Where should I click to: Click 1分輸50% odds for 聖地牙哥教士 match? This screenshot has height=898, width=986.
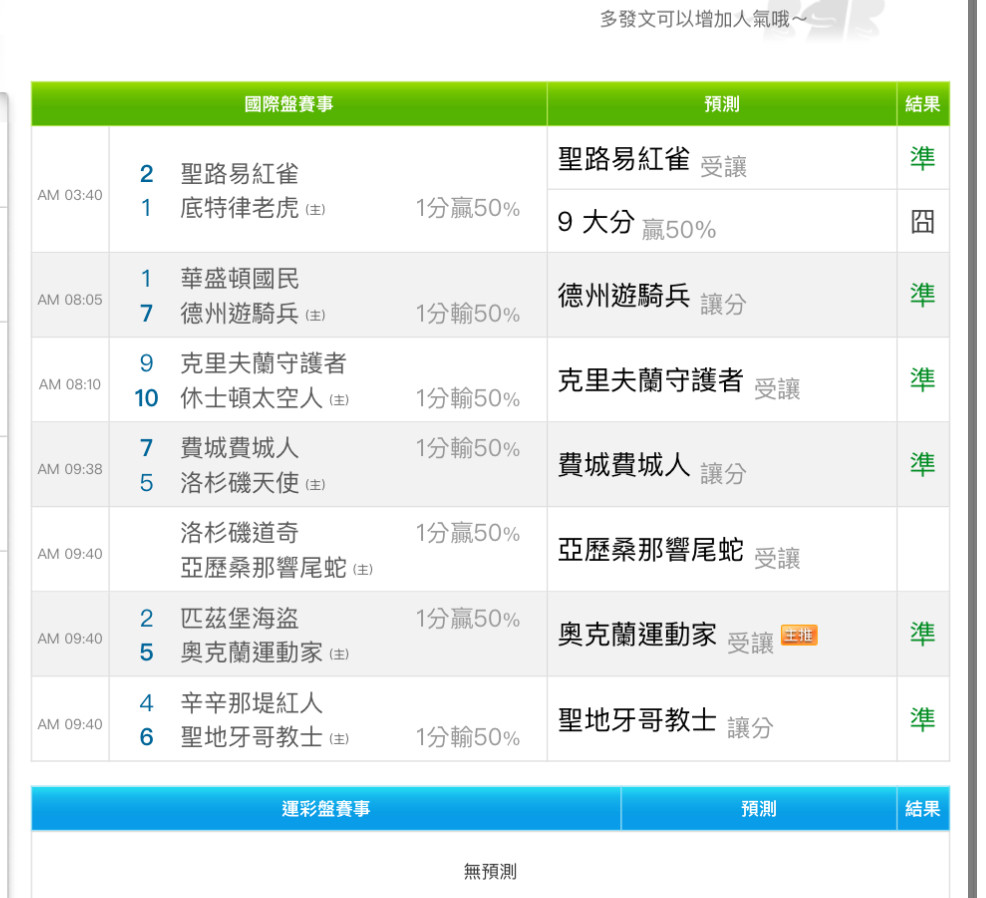click(x=468, y=737)
